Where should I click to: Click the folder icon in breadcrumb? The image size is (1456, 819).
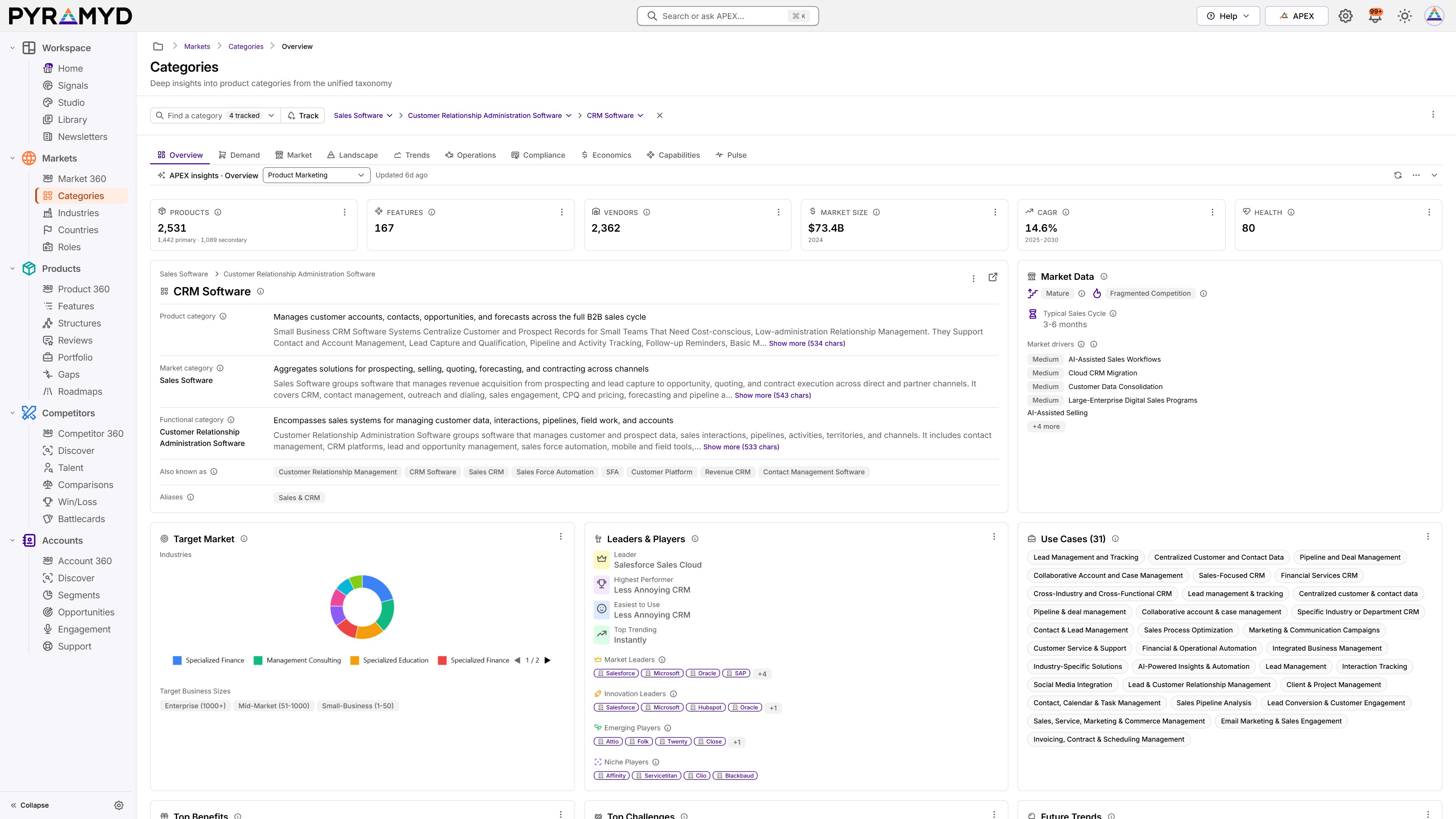pyautogui.click(x=158, y=46)
